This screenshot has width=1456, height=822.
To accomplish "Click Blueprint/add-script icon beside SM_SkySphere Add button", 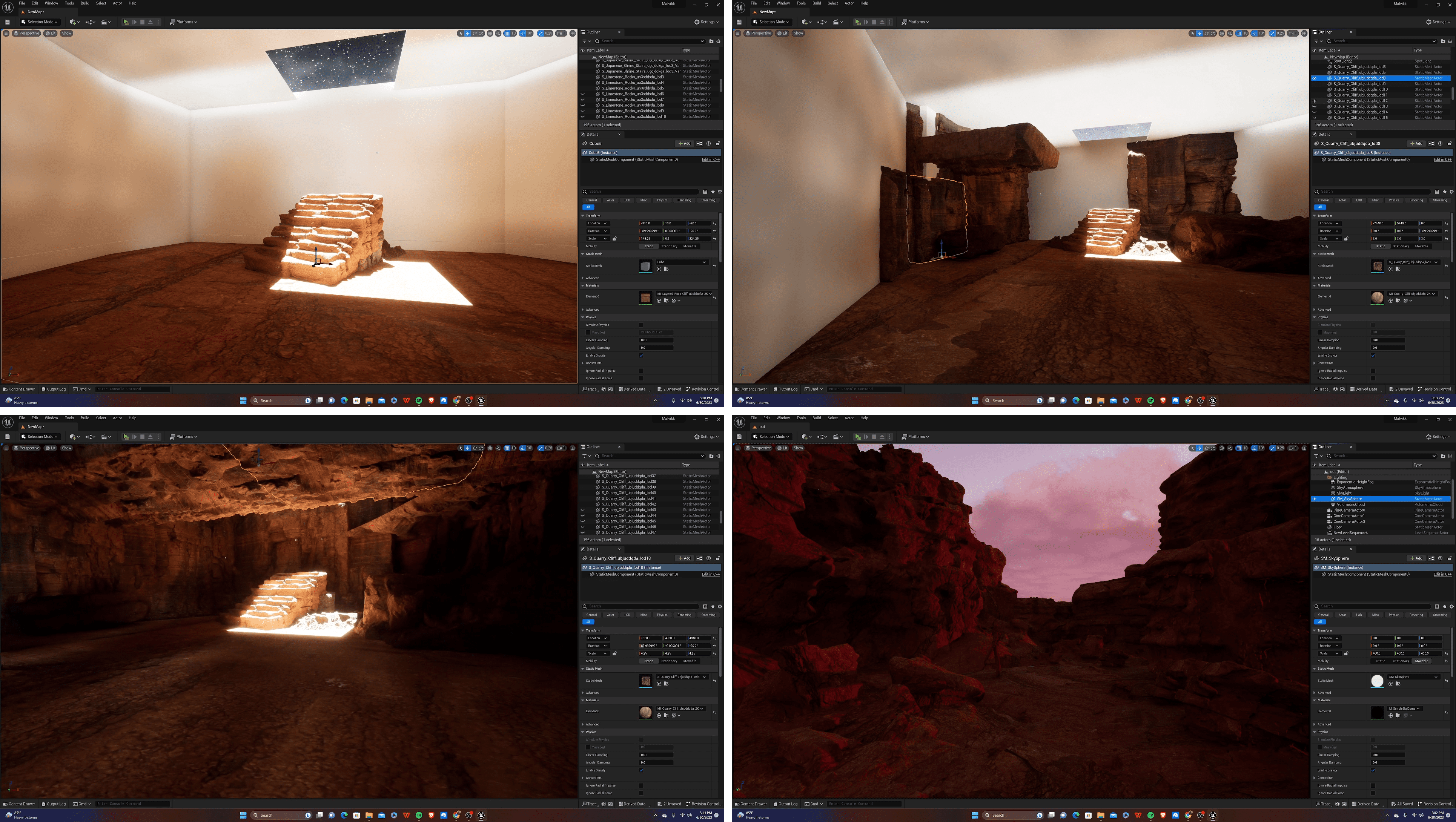I will (1431, 559).
